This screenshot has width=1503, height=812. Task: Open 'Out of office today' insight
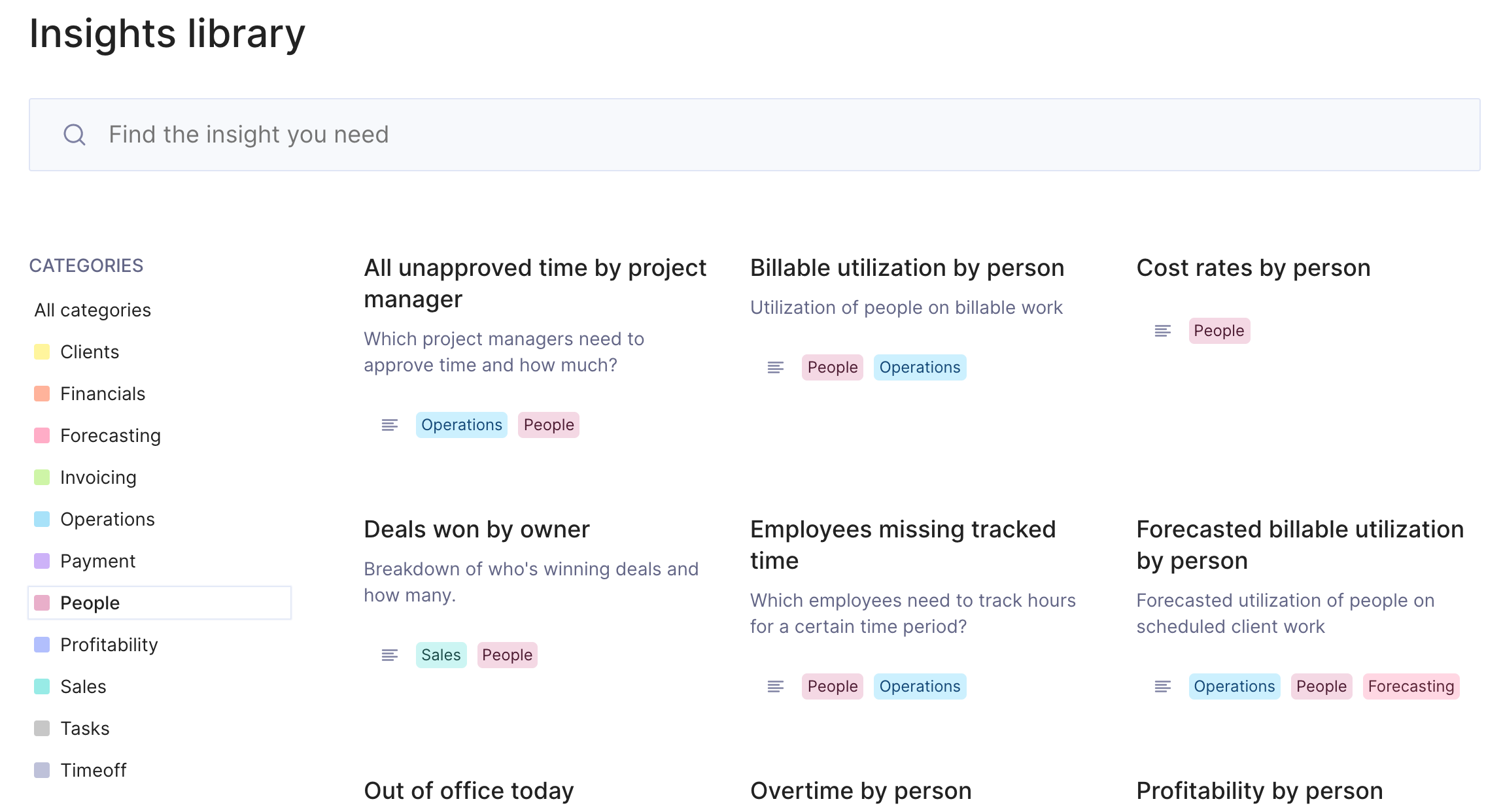tap(469, 791)
